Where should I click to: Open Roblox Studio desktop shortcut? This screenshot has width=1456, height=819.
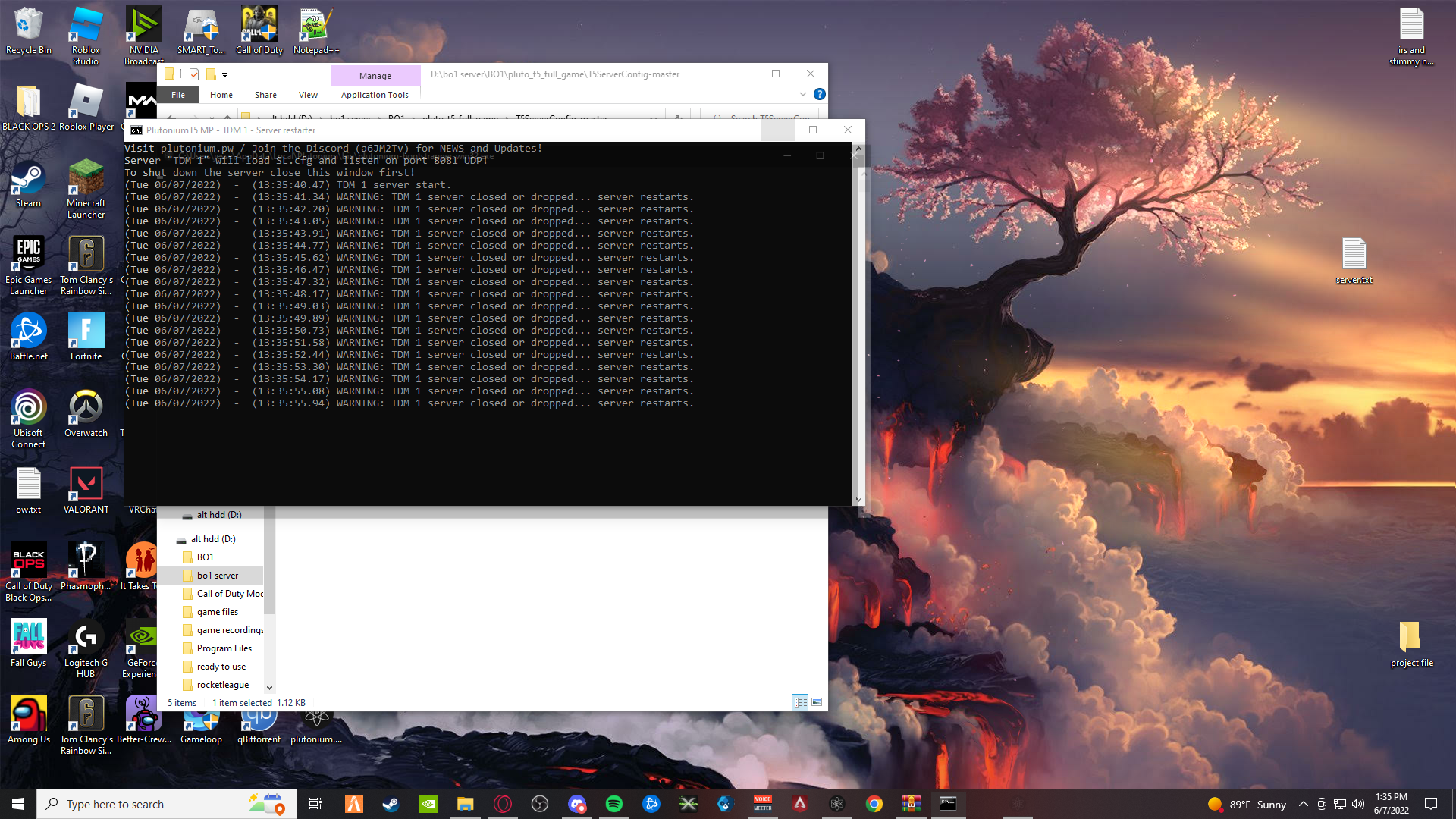click(x=86, y=36)
